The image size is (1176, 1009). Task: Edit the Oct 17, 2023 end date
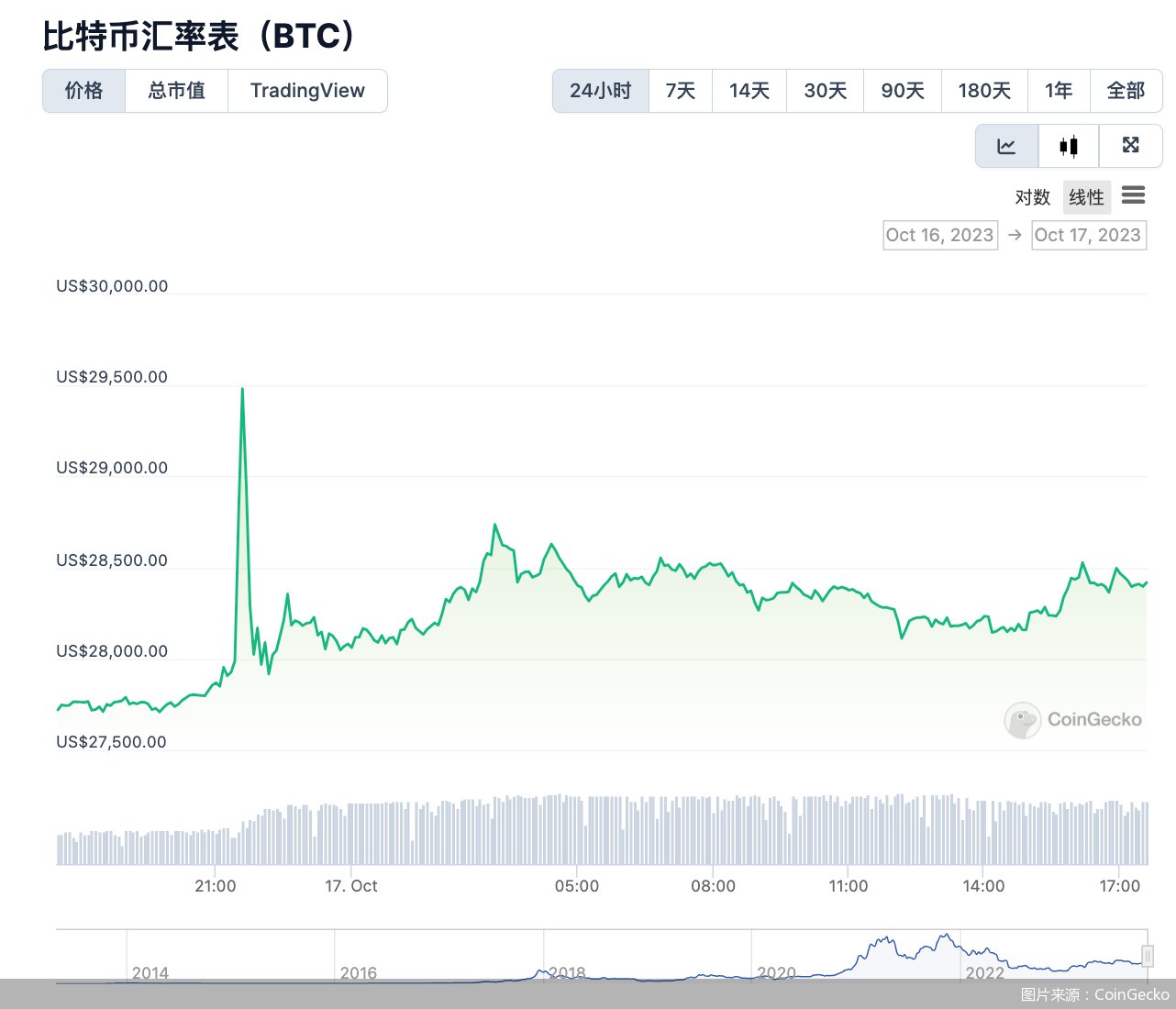click(1089, 235)
